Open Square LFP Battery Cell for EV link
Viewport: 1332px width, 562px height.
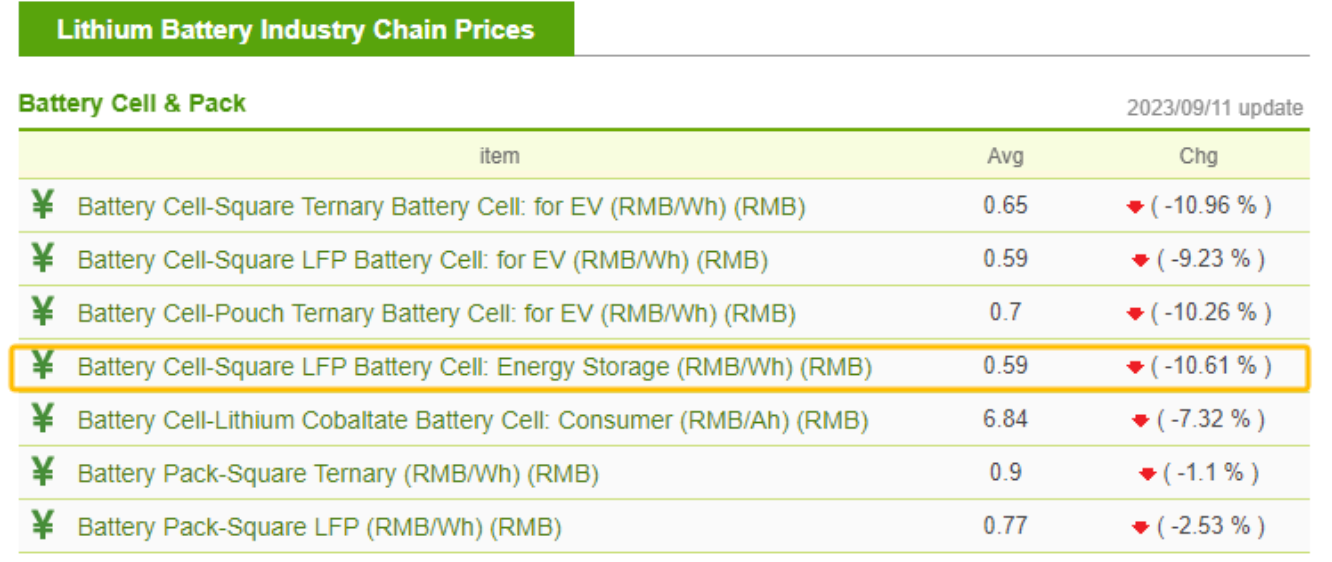point(423,260)
